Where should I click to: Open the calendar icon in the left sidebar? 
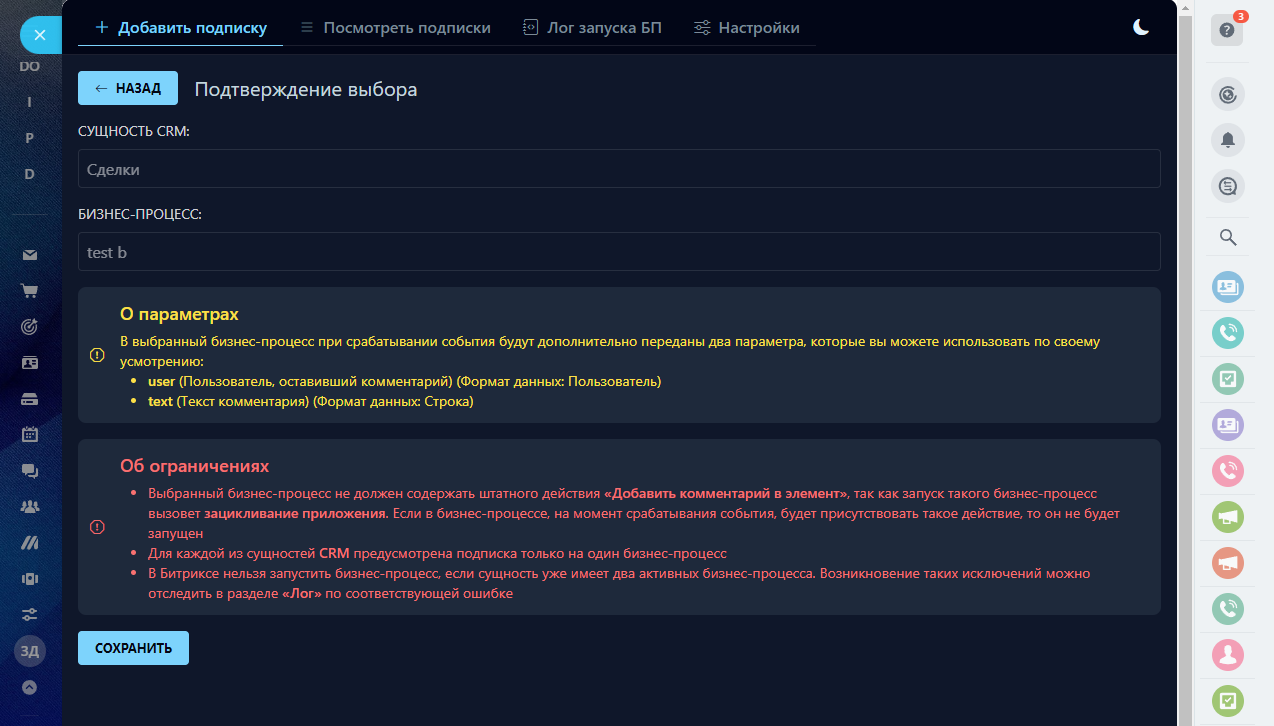(x=30, y=434)
